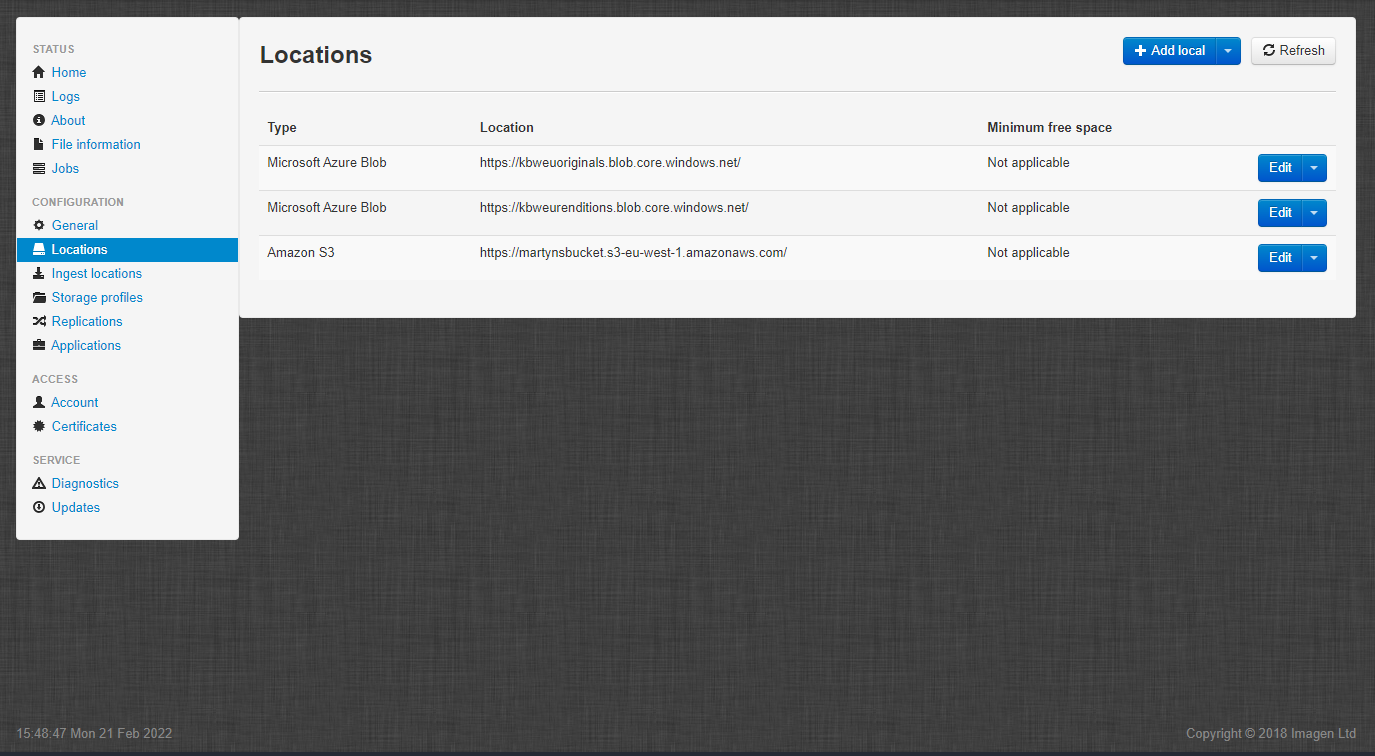The width and height of the screenshot is (1375, 756).
Task: Open Account access settings
Action: click(x=75, y=402)
